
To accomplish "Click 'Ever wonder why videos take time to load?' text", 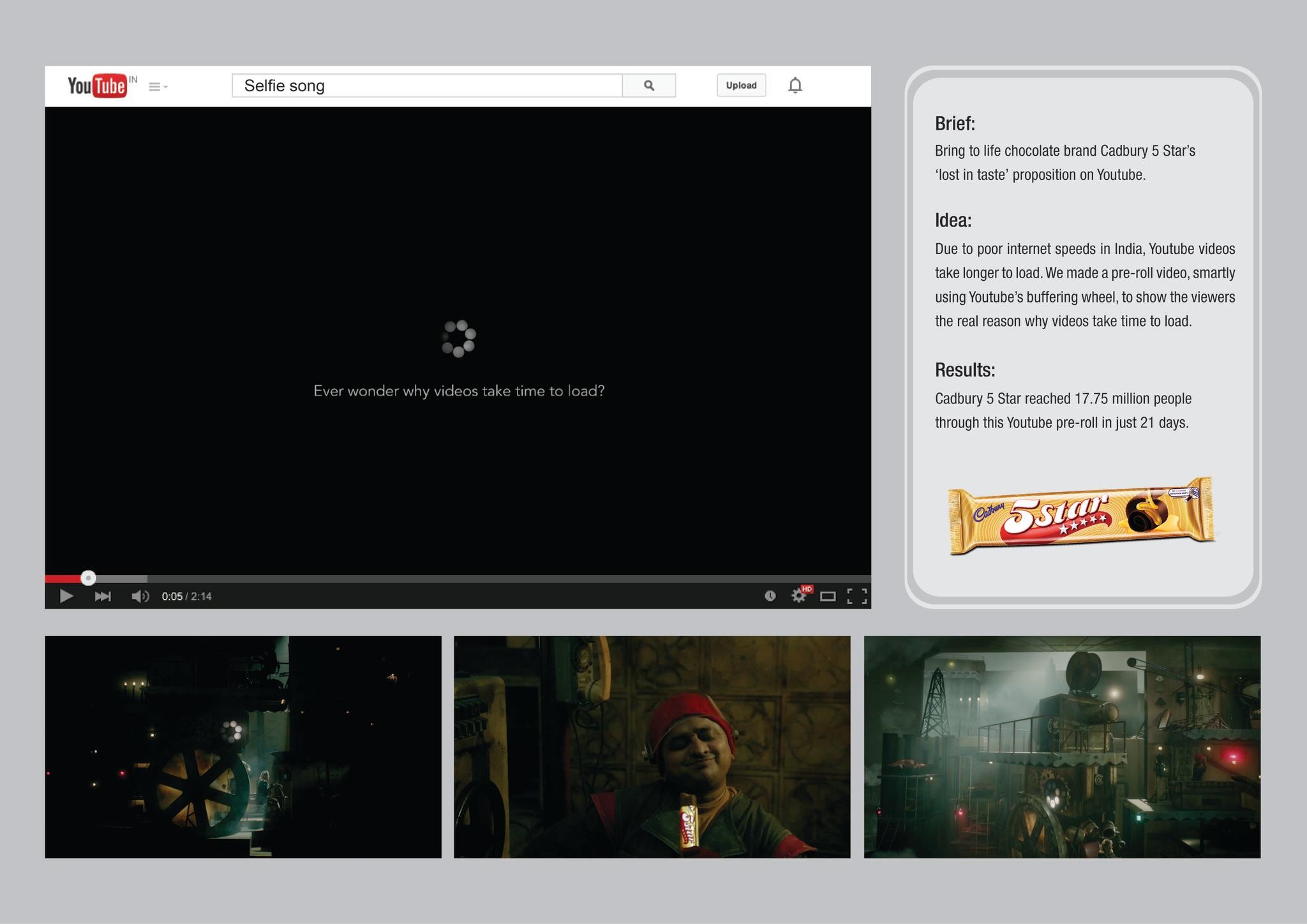I will tap(459, 391).
